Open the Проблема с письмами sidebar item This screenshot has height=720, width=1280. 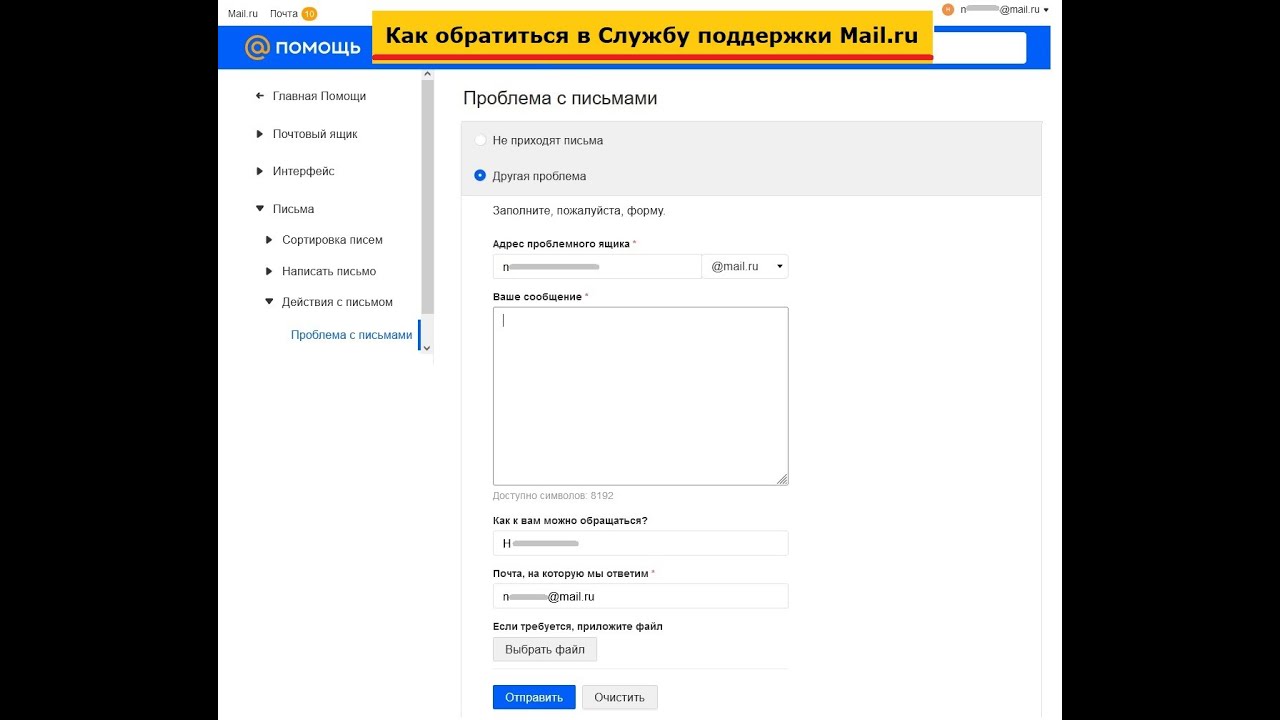[351, 335]
